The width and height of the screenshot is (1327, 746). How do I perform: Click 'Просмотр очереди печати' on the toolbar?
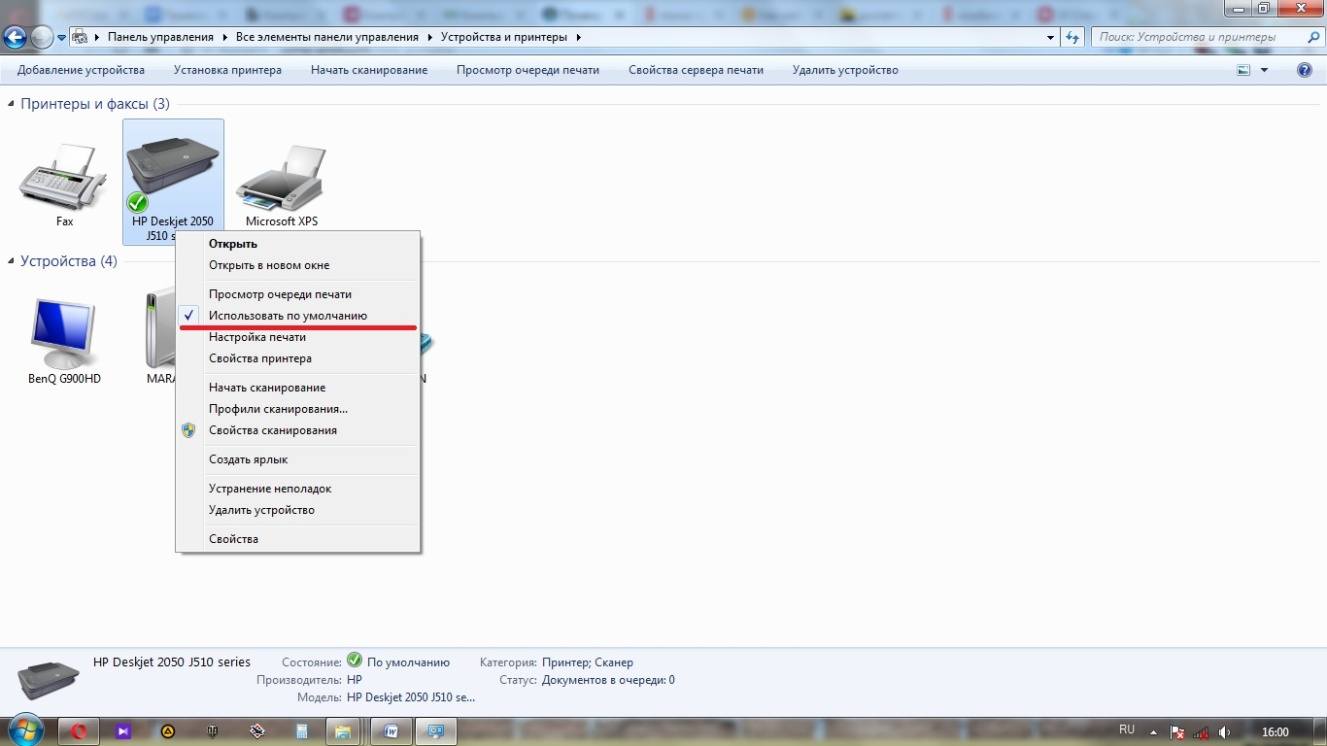528,70
